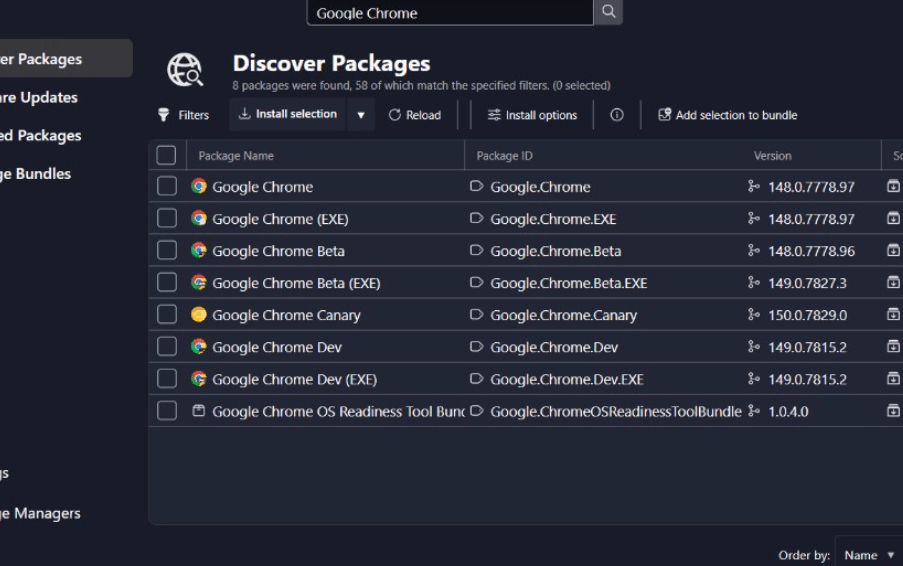Viewport: 903px width, 566px height.
Task: Click the Google Chrome row's Chrome icon
Action: pyautogui.click(x=199, y=186)
